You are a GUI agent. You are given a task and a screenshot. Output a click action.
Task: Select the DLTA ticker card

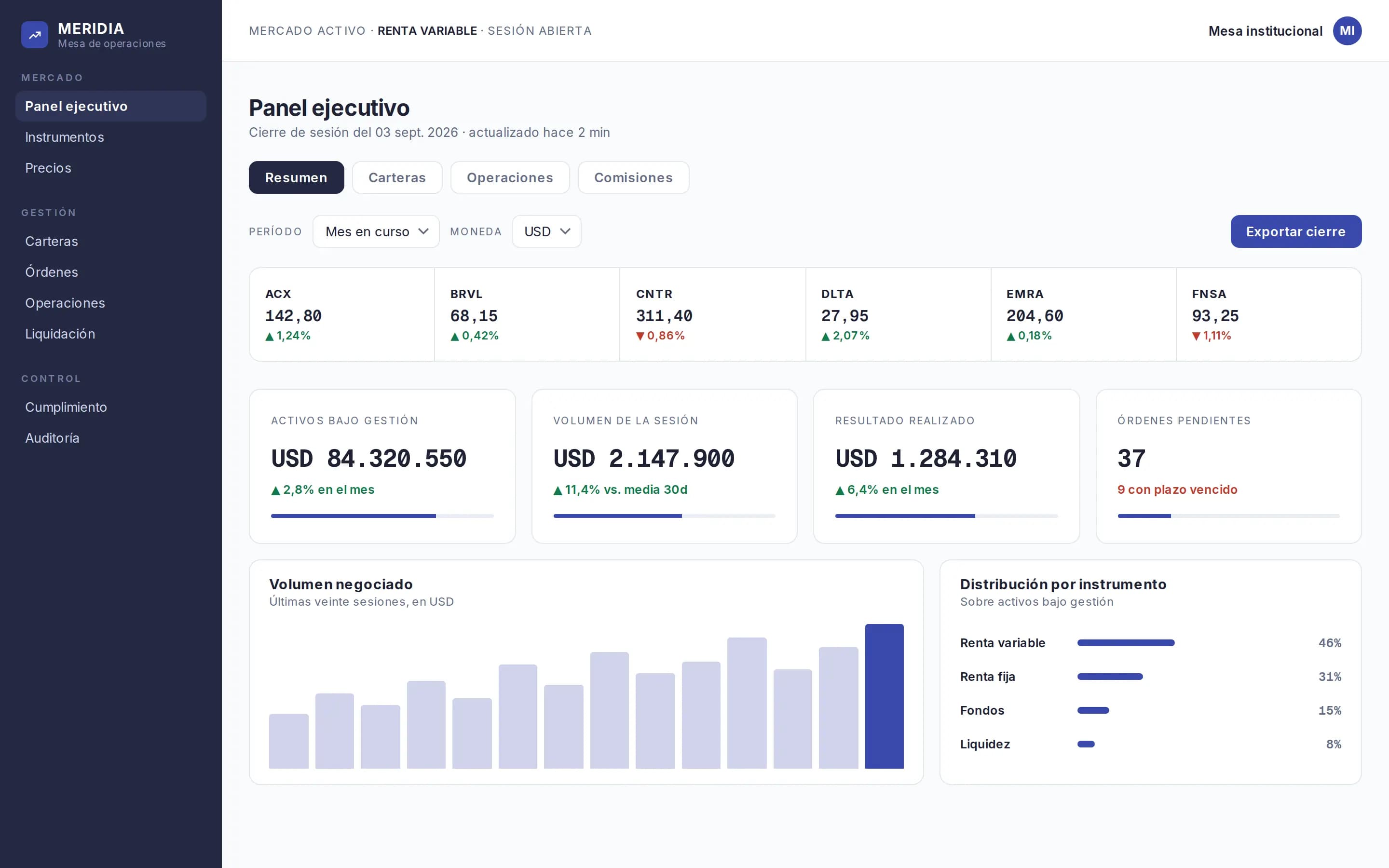click(898, 314)
